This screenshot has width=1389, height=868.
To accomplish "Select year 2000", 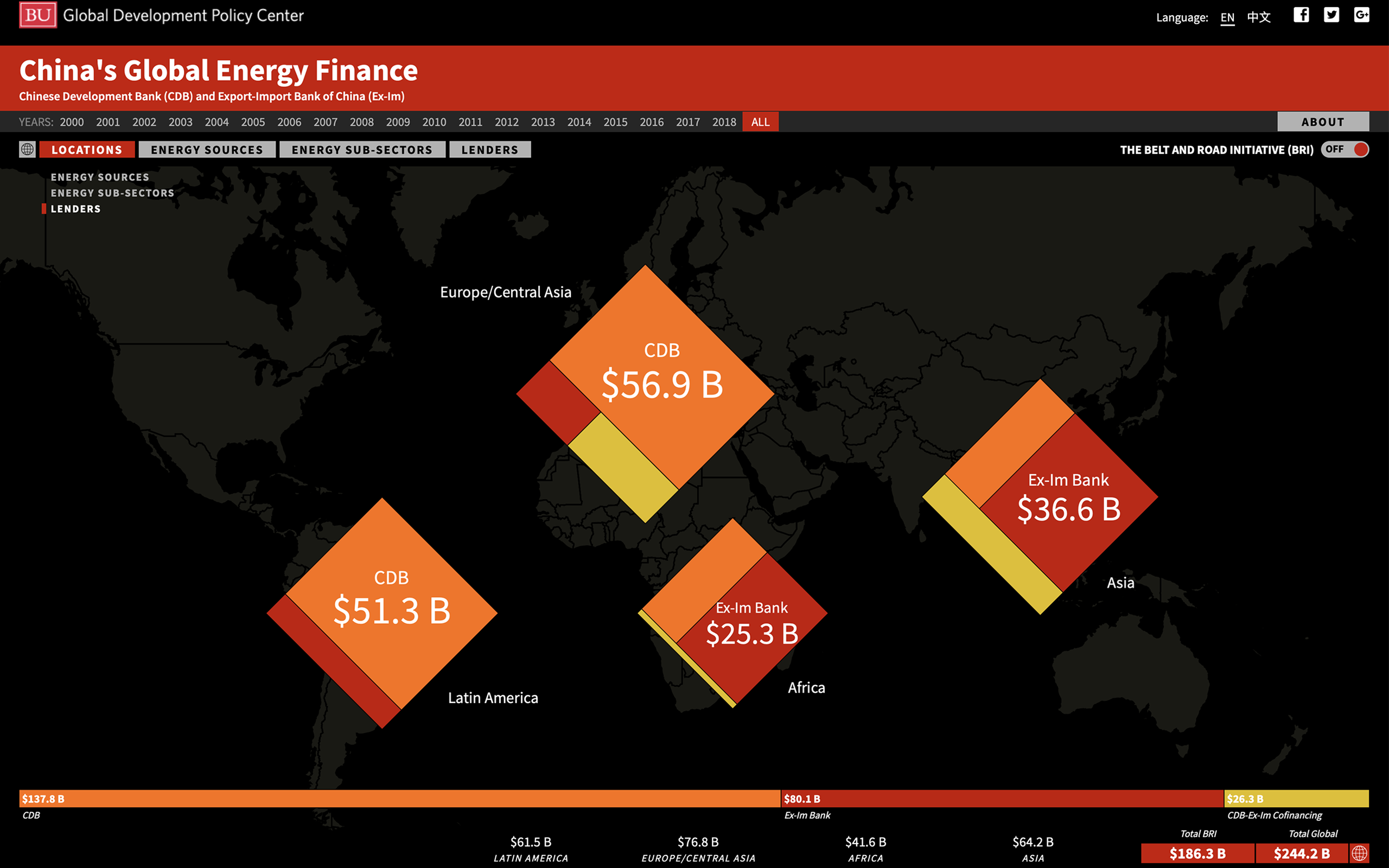I will pyautogui.click(x=72, y=122).
